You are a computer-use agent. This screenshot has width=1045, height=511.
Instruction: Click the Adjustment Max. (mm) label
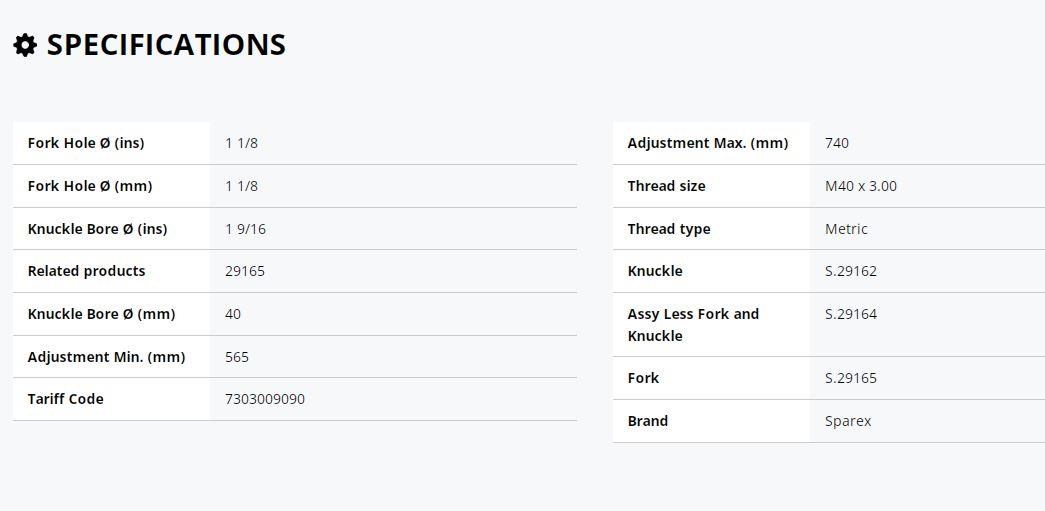707,143
